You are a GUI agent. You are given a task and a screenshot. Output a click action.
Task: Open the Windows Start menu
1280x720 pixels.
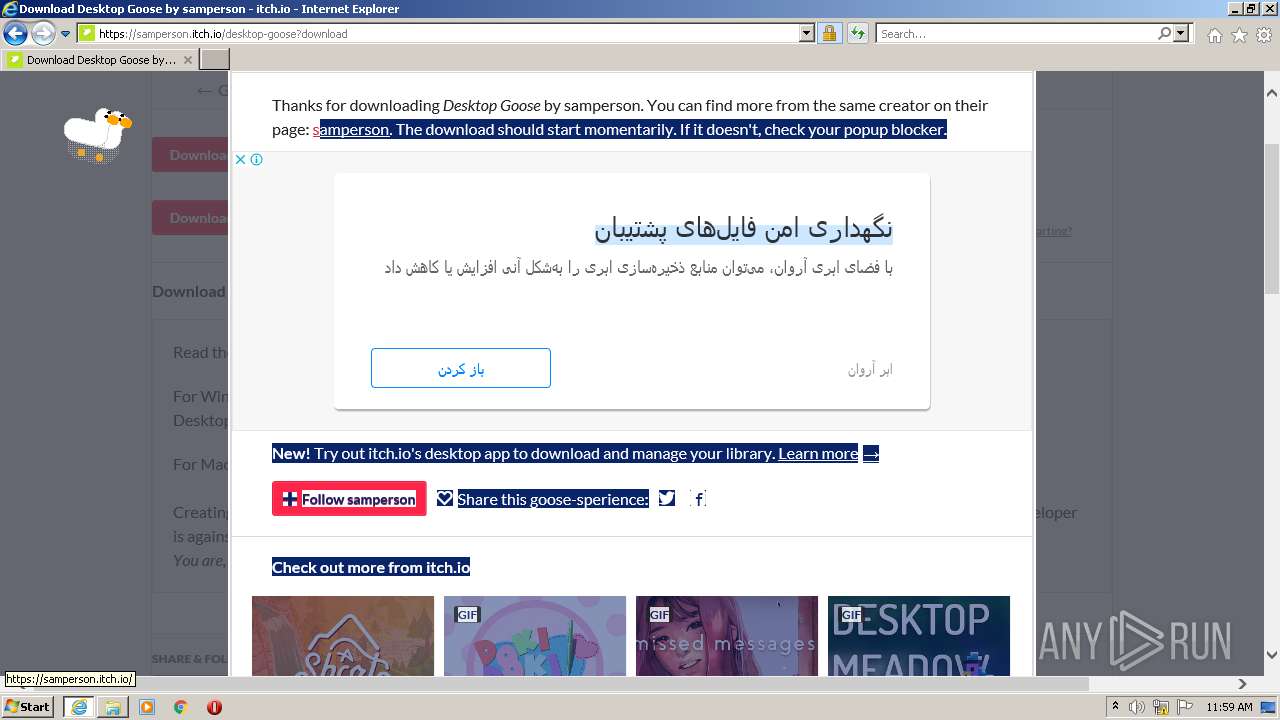(28, 706)
